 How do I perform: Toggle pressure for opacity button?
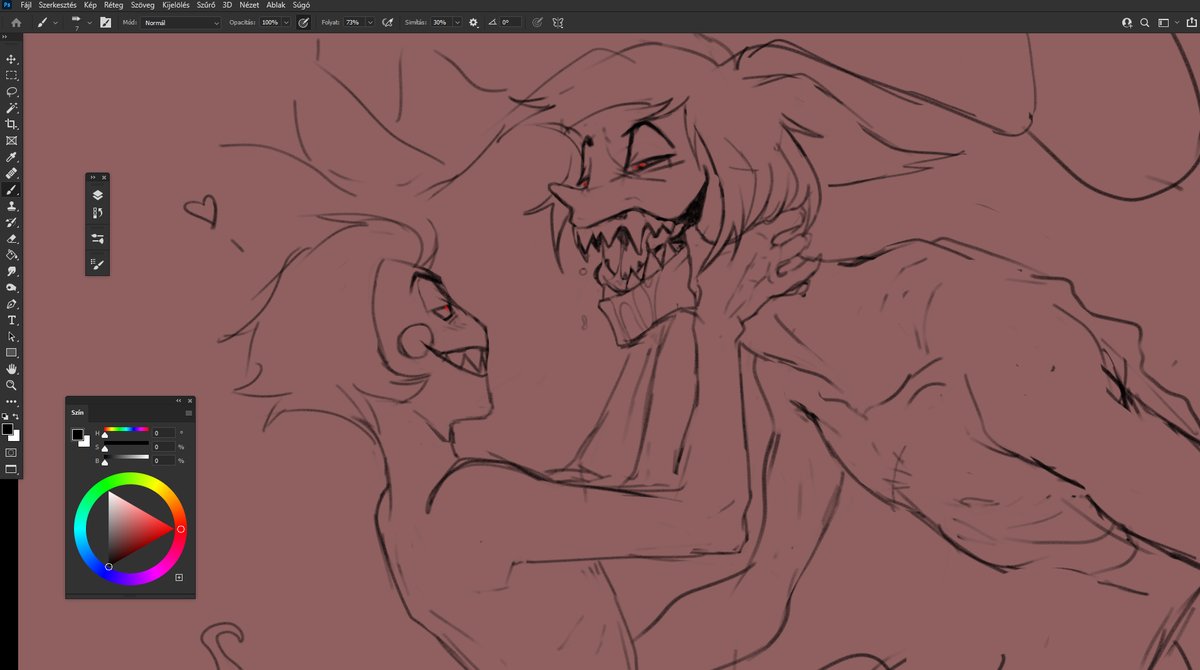[x=303, y=22]
